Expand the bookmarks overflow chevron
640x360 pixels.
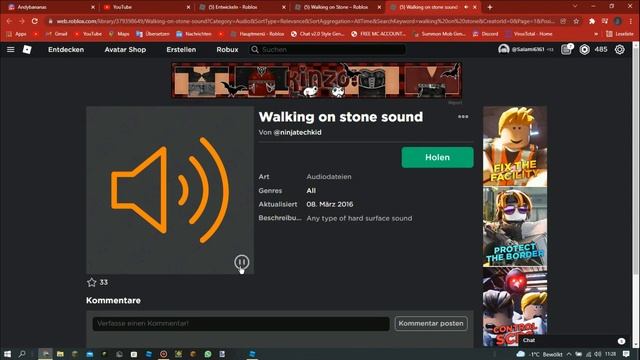pos(596,34)
